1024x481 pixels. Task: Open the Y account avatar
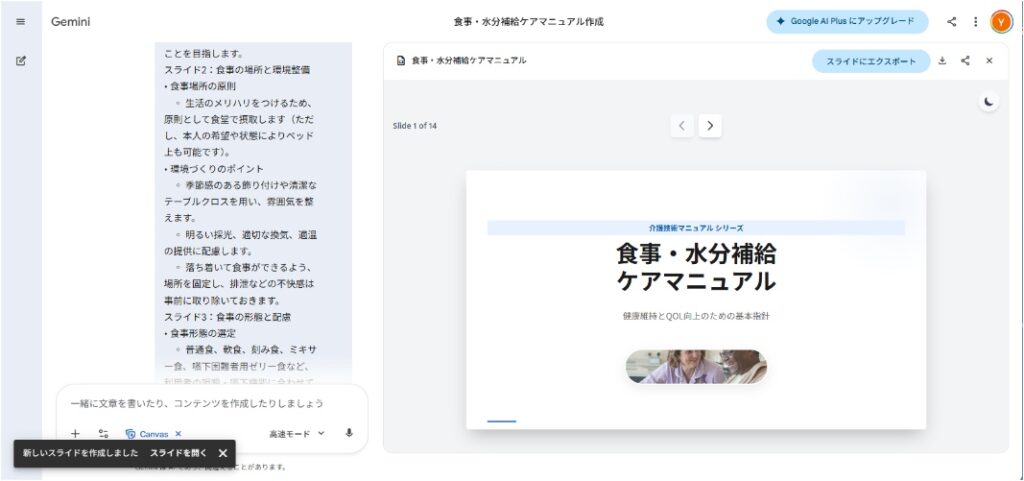1001,21
